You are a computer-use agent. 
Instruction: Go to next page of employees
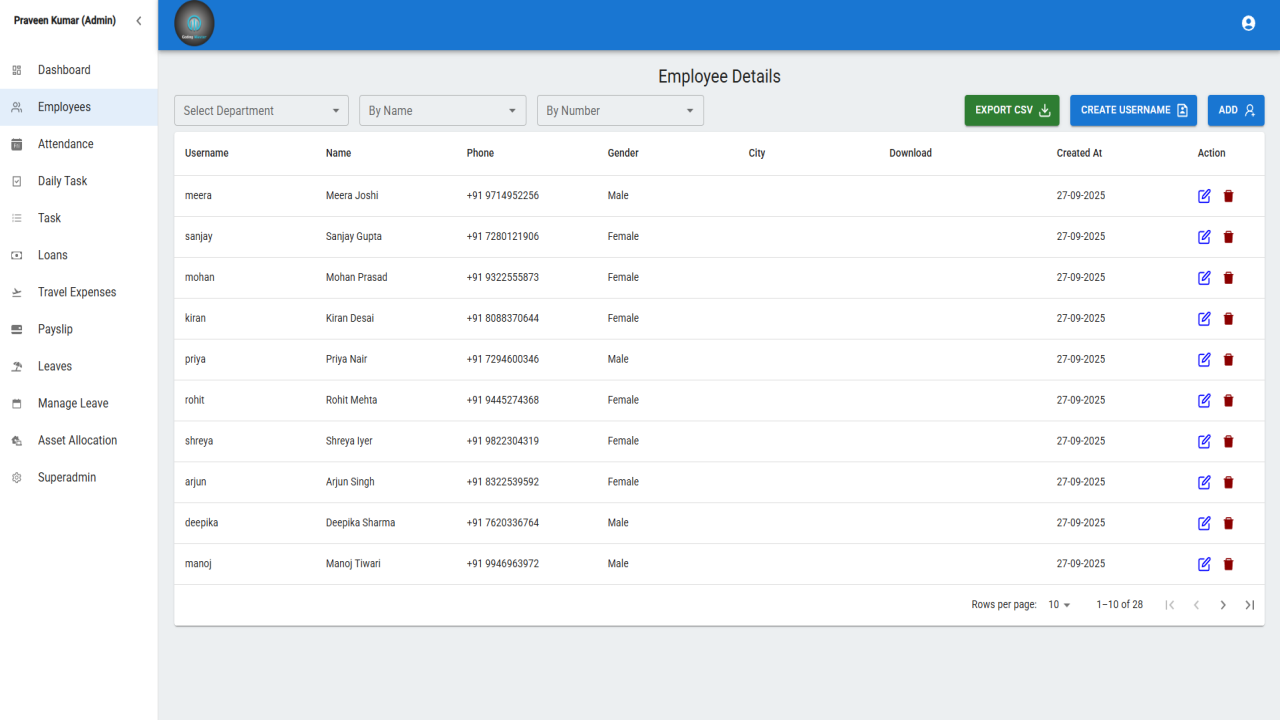coord(1223,605)
